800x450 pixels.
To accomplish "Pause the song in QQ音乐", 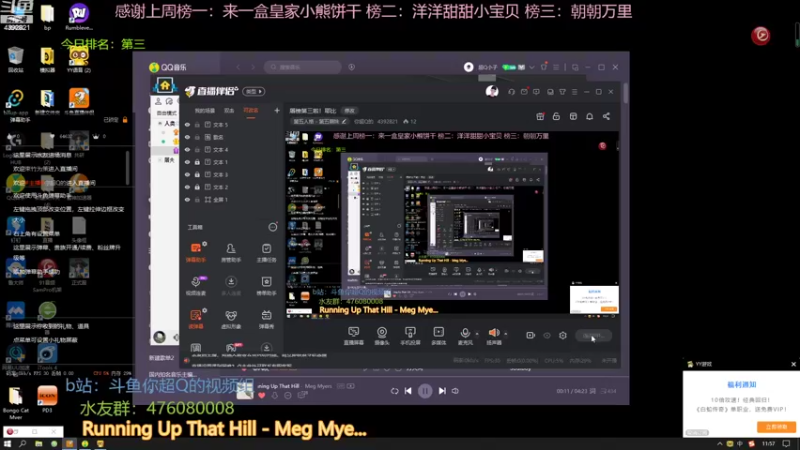I will (x=425, y=391).
